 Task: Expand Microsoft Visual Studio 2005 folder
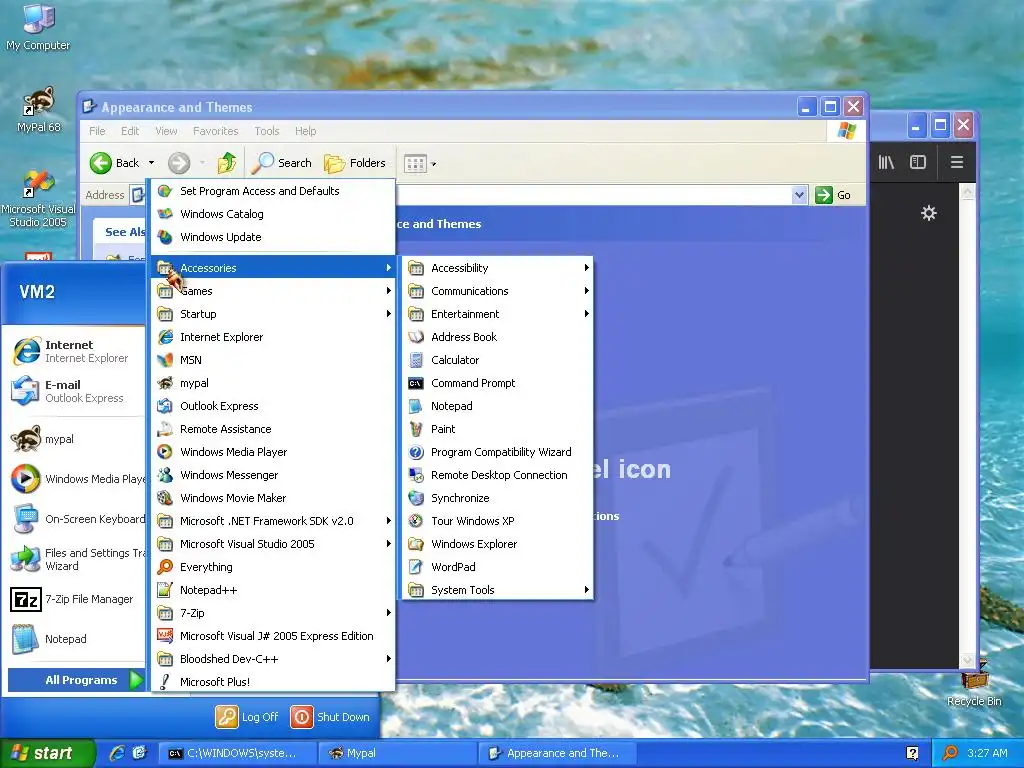273,543
